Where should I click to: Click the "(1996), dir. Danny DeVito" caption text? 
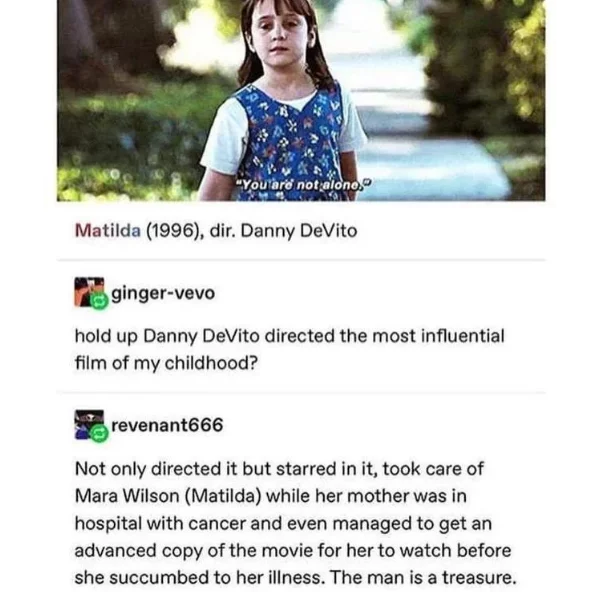coord(251,231)
